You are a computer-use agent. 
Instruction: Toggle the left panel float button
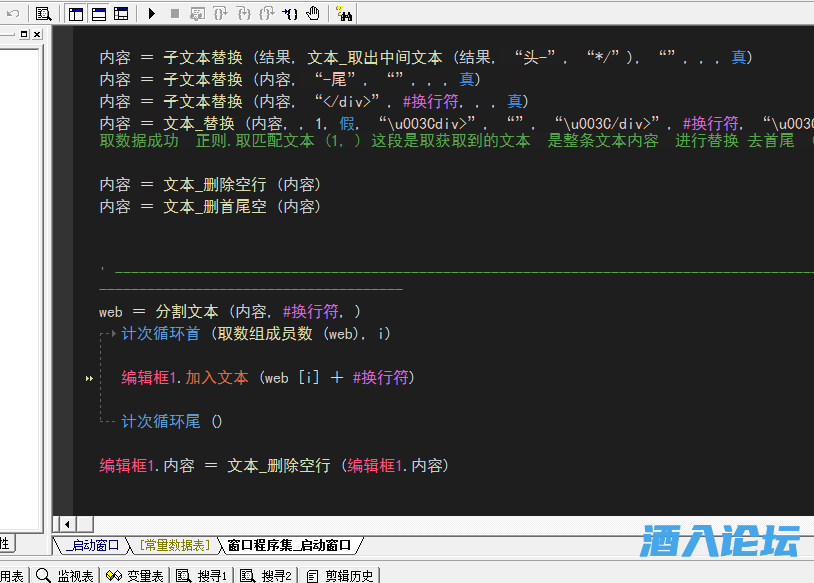tap(24, 34)
